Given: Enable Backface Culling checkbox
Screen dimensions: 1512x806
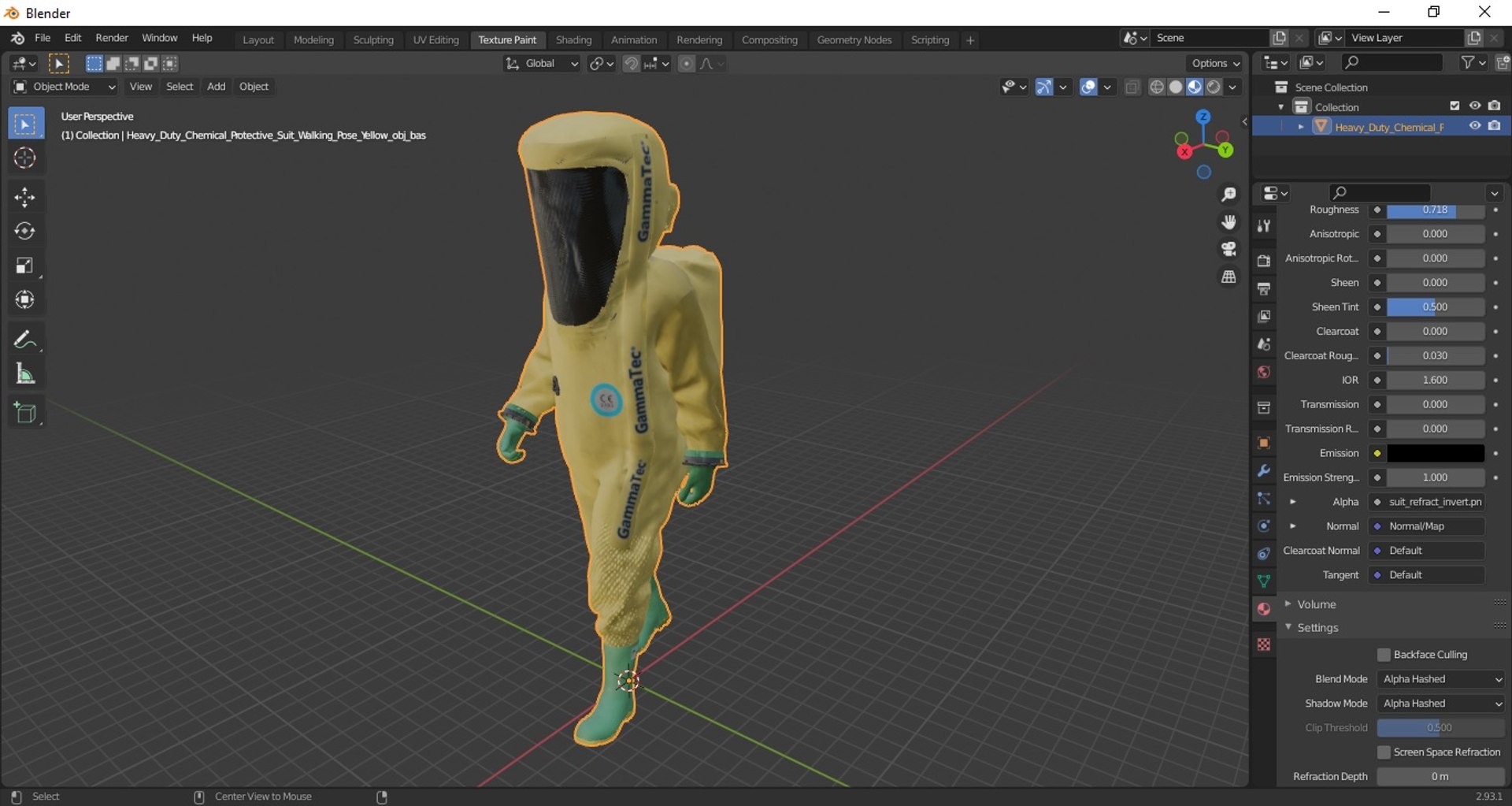Looking at the screenshot, I should [1384, 655].
